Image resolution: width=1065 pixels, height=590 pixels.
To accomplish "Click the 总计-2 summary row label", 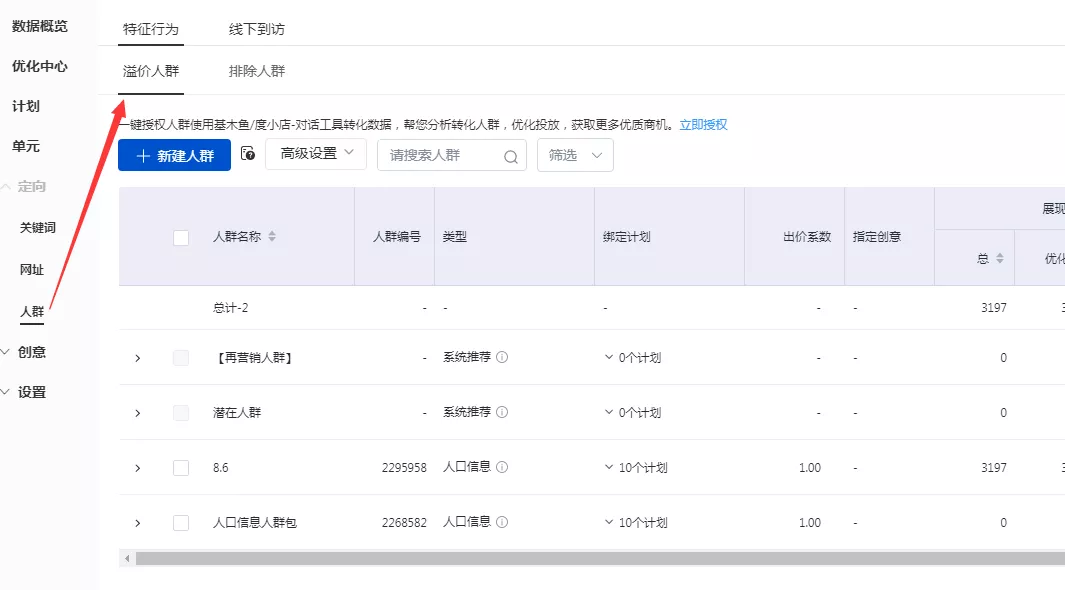I will coord(230,308).
